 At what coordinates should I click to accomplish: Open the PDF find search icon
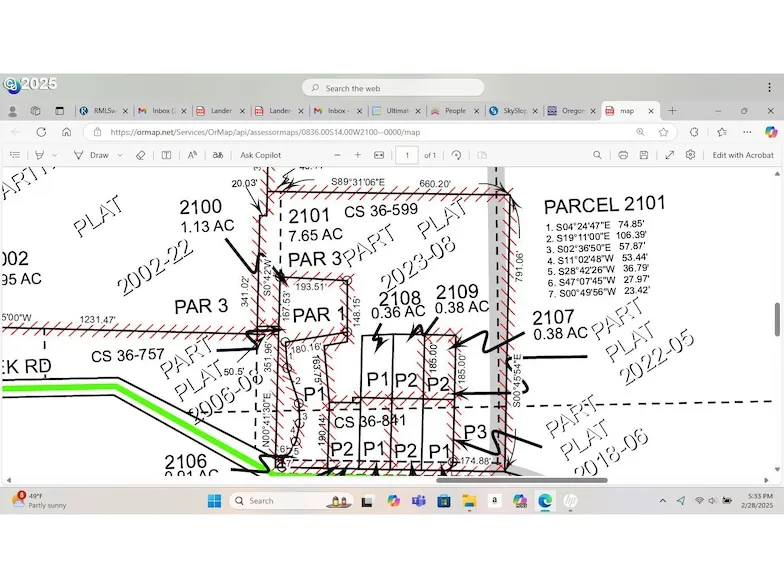tap(597, 155)
